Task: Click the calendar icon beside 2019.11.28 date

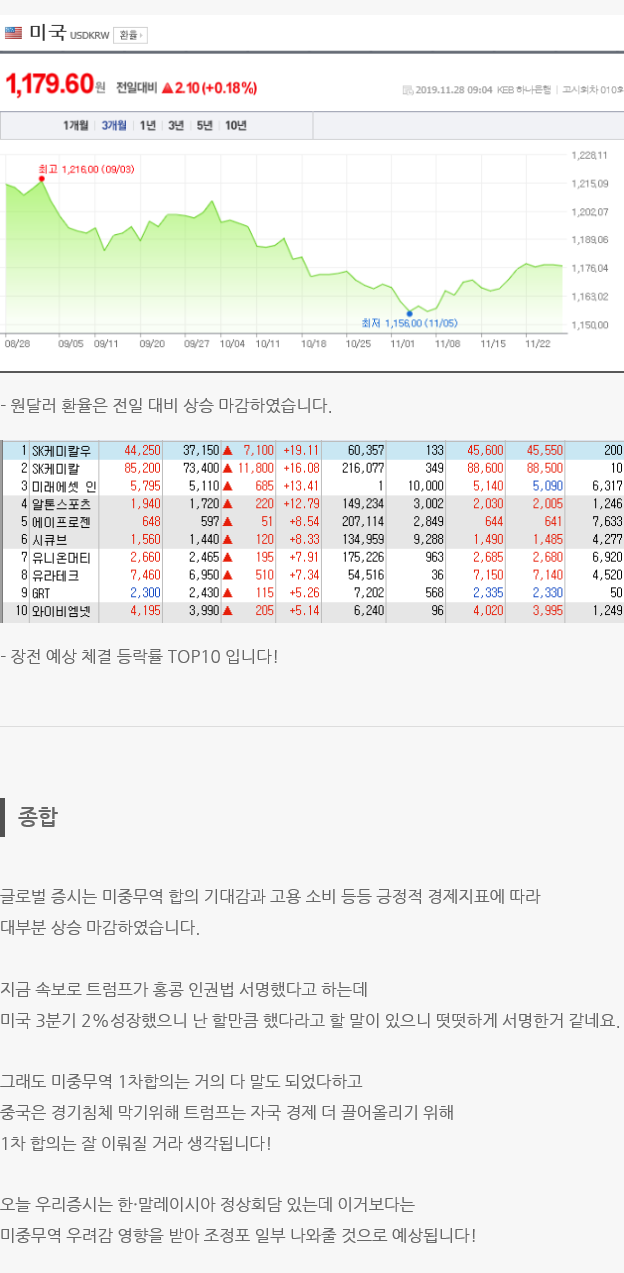Action: [408, 89]
